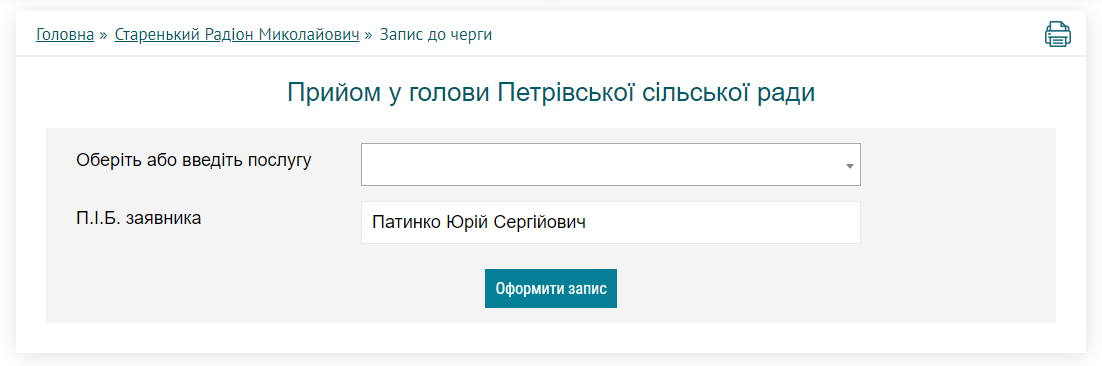
Task: Place cursor after Патинко Юрій Сергійович text
Action: (x=588, y=223)
